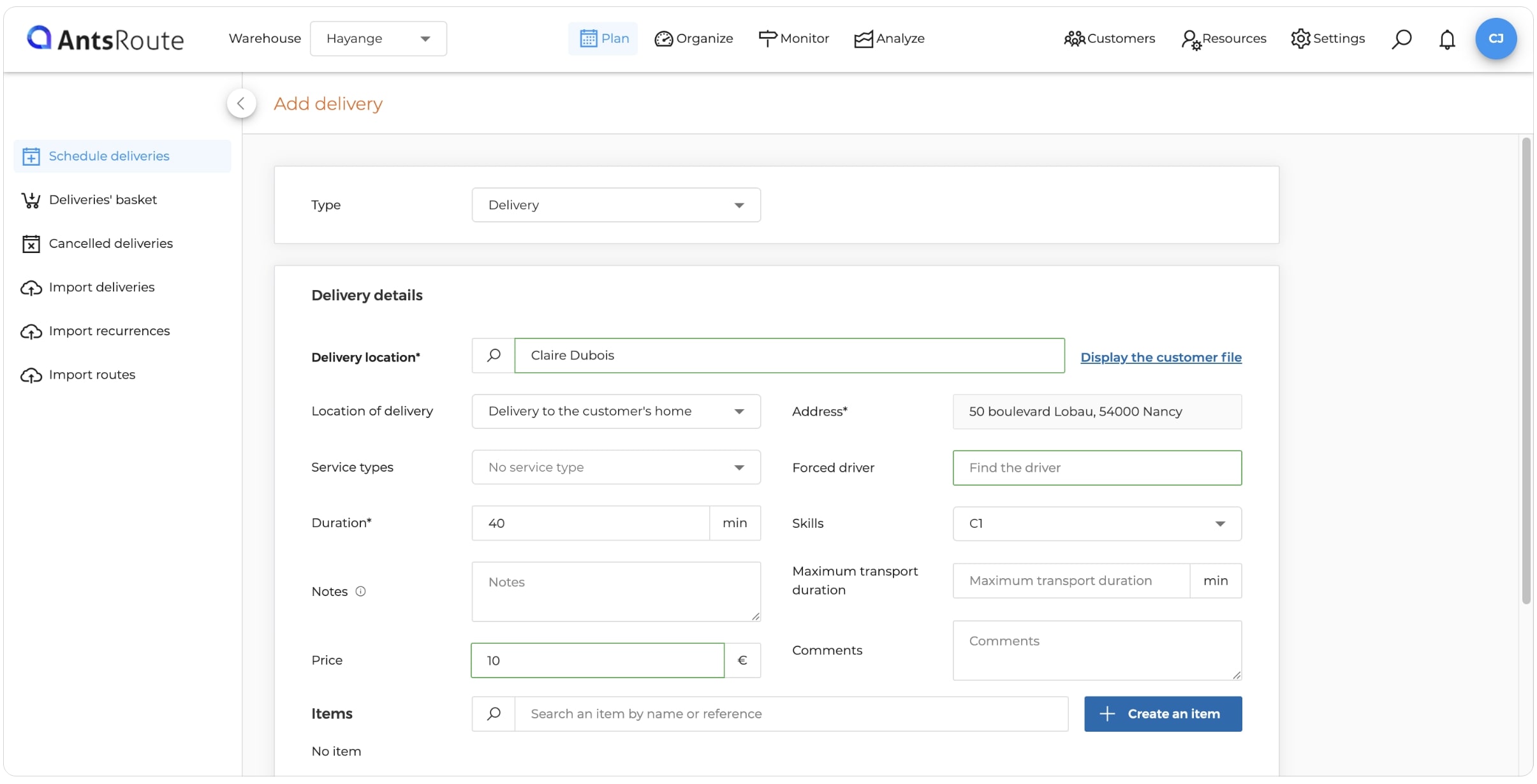Switch to the Plan tab

tap(603, 38)
